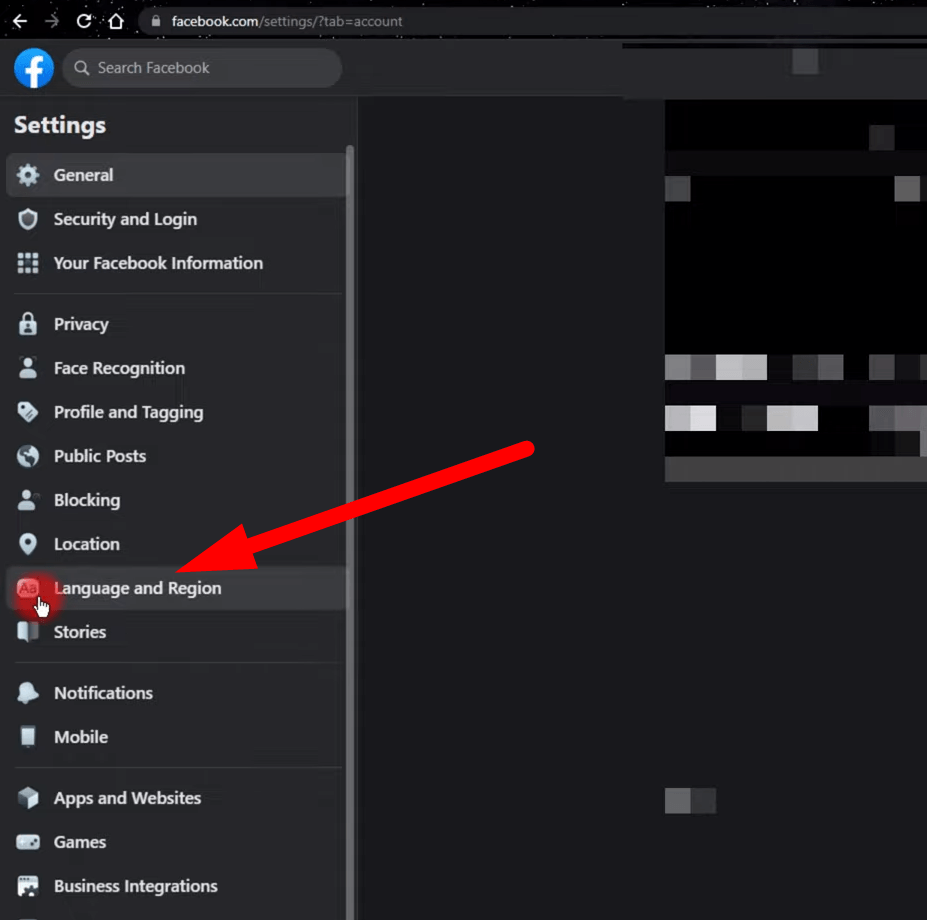The width and height of the screenshot is (927, 920).
Task: Click the Facebook logo icon
Action: tap(34, 68)
